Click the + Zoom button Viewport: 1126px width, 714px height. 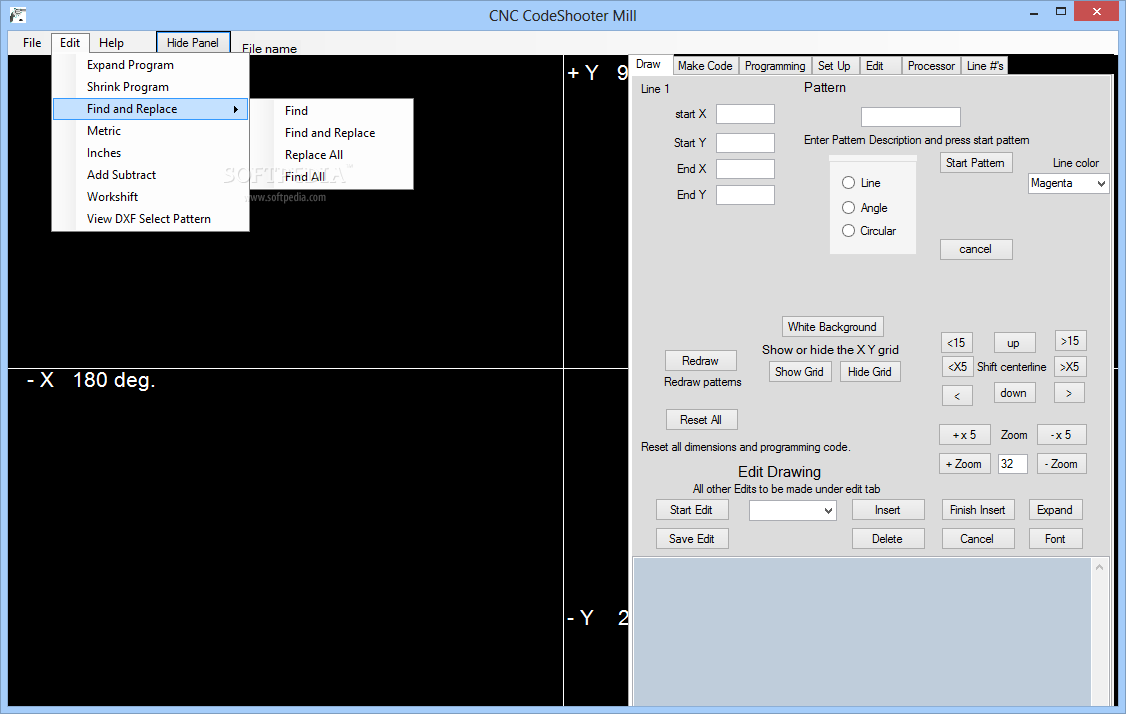pyautogui.click(x=964, y=464)
